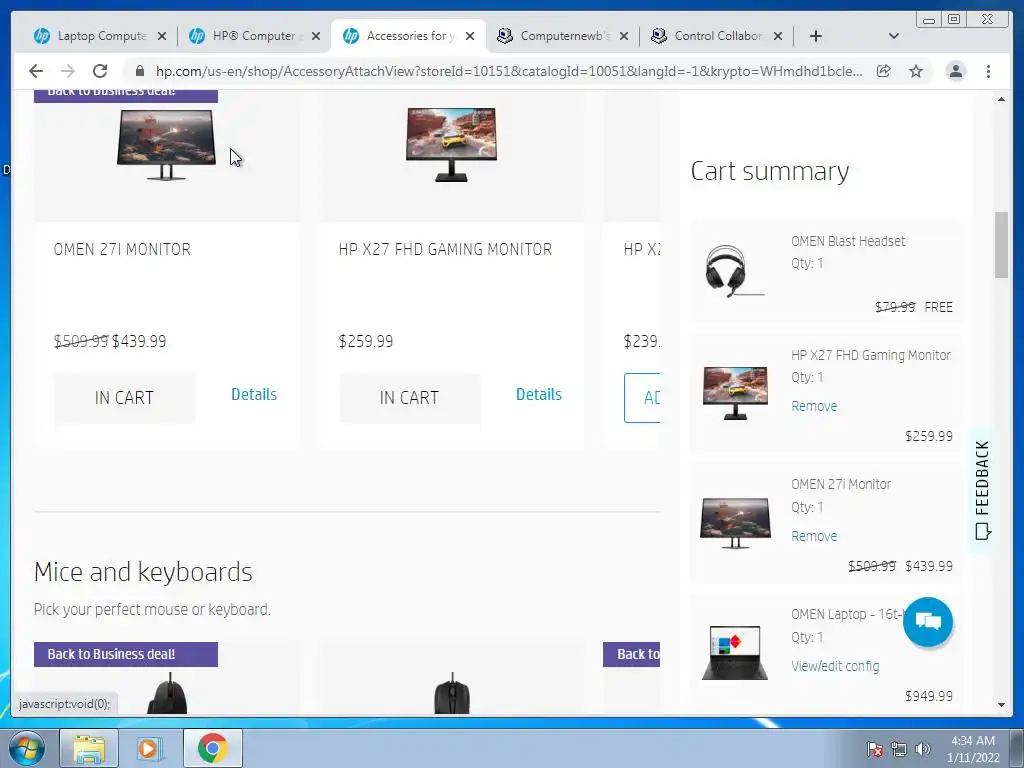The image size is (1024, 768).
Task: Click the HP X27 monitor cart thumbnail
Action: 735,392
